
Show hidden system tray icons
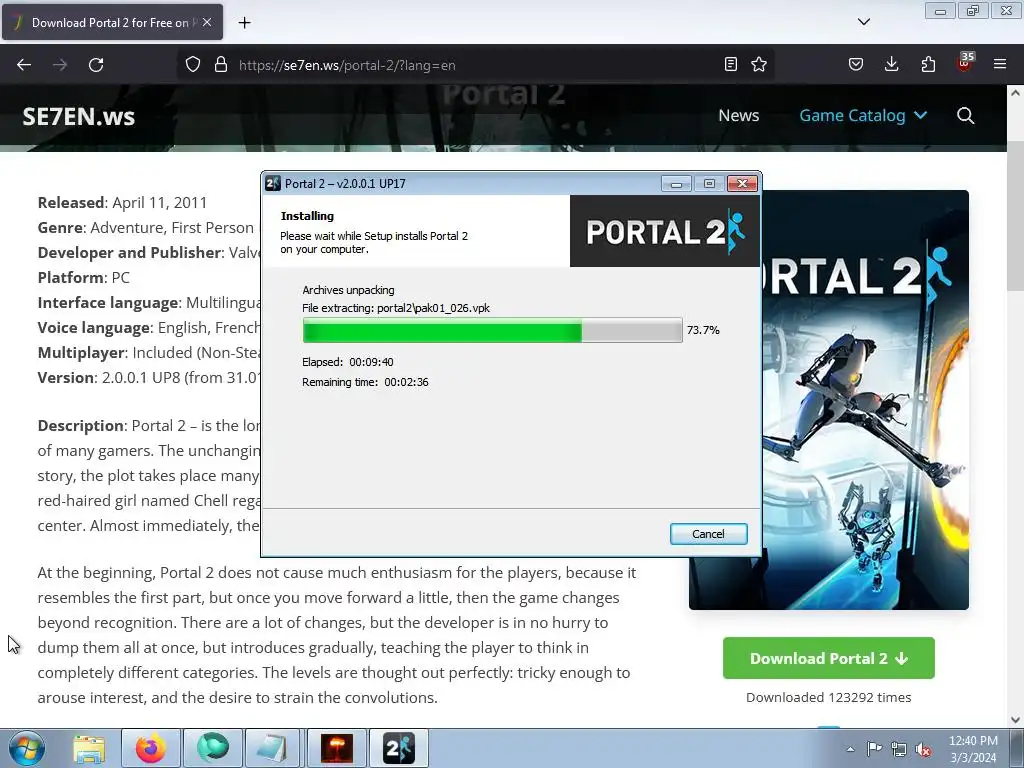click(850, 749)
